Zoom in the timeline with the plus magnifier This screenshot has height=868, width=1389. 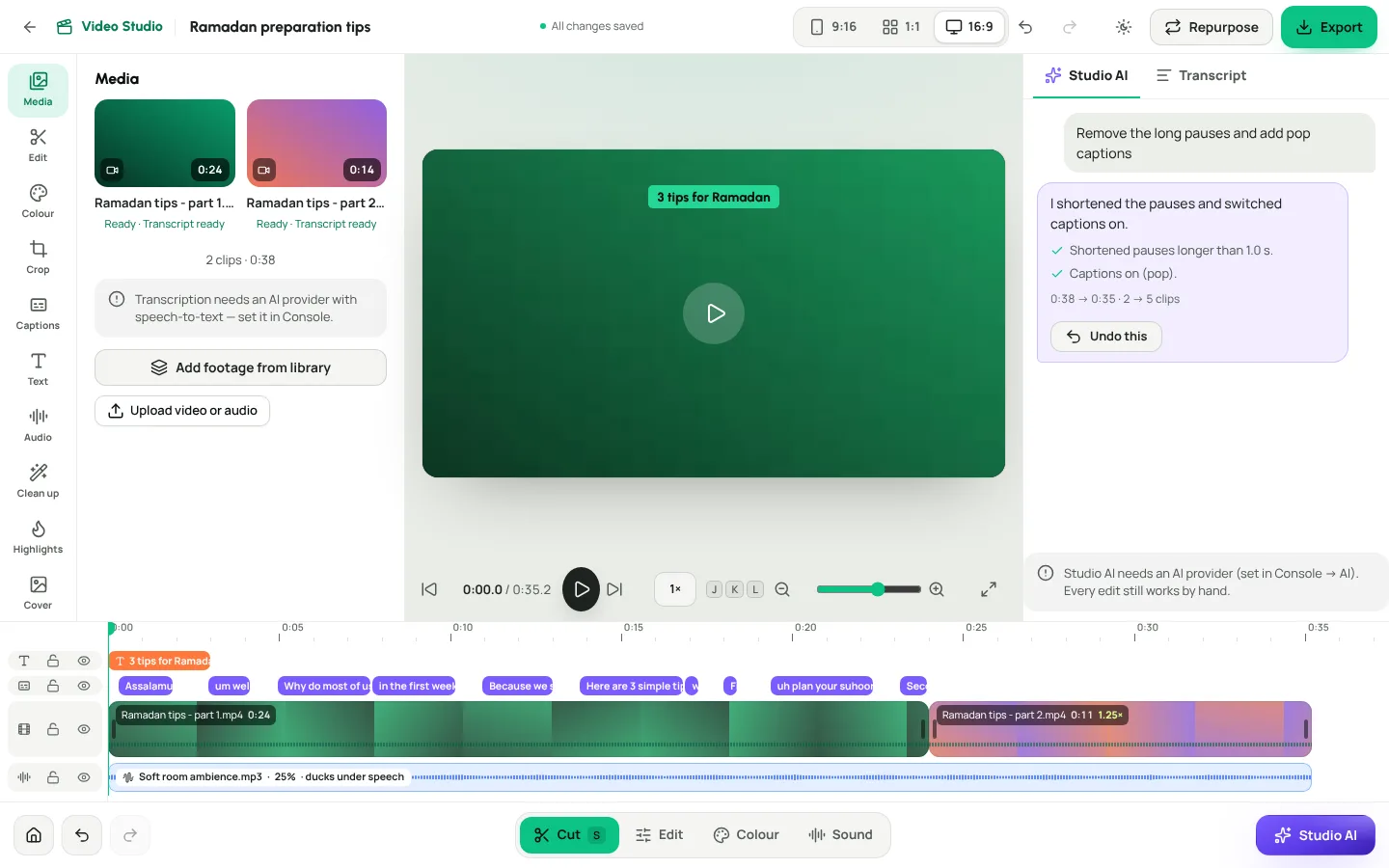937,589
